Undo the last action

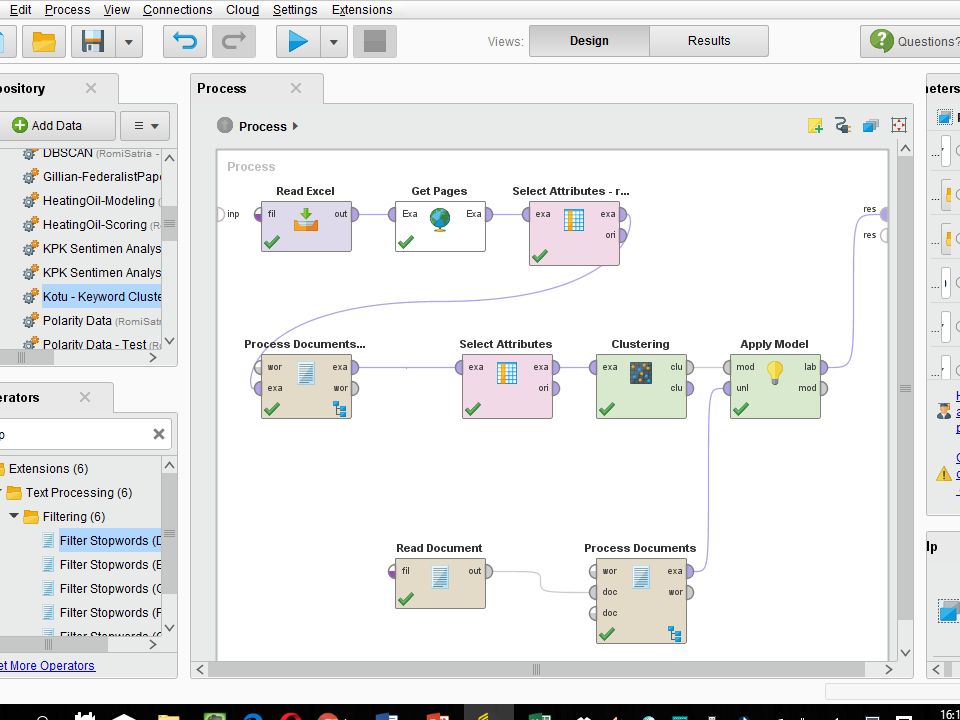click(x=184, y=42)
